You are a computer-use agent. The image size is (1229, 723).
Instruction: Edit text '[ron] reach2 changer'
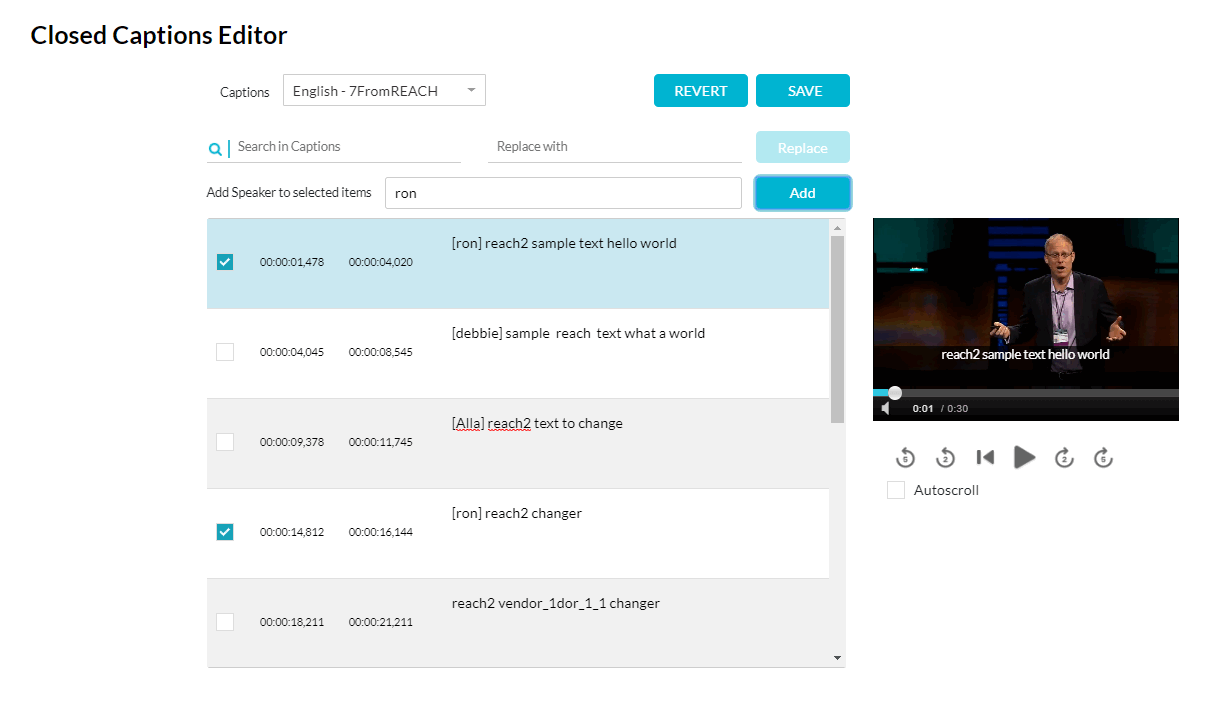point(517,513)
